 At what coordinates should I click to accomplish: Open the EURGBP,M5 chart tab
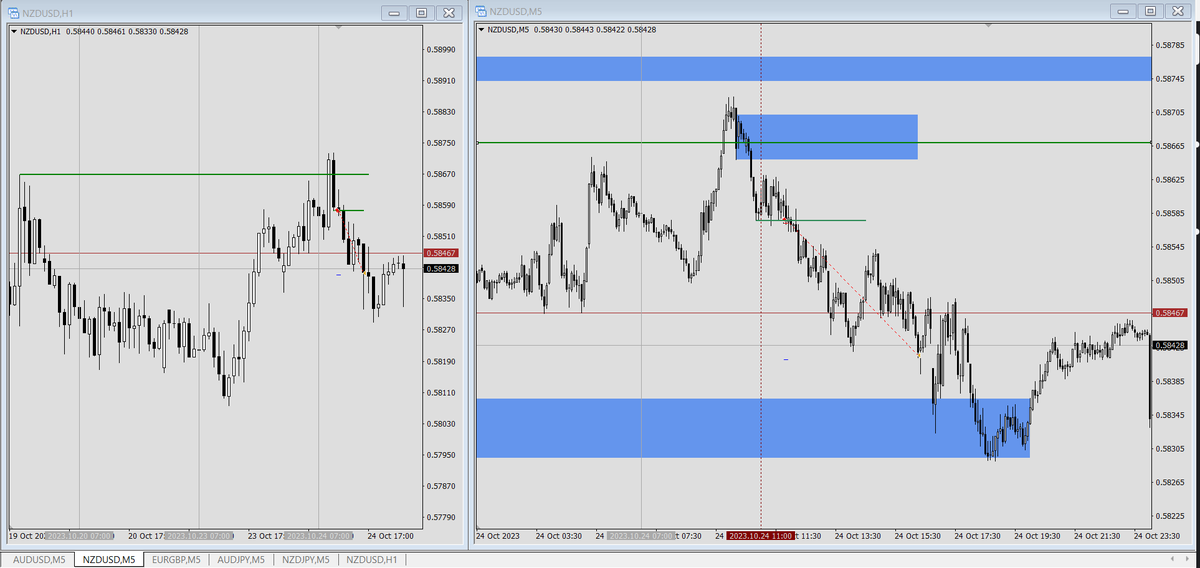175,559
